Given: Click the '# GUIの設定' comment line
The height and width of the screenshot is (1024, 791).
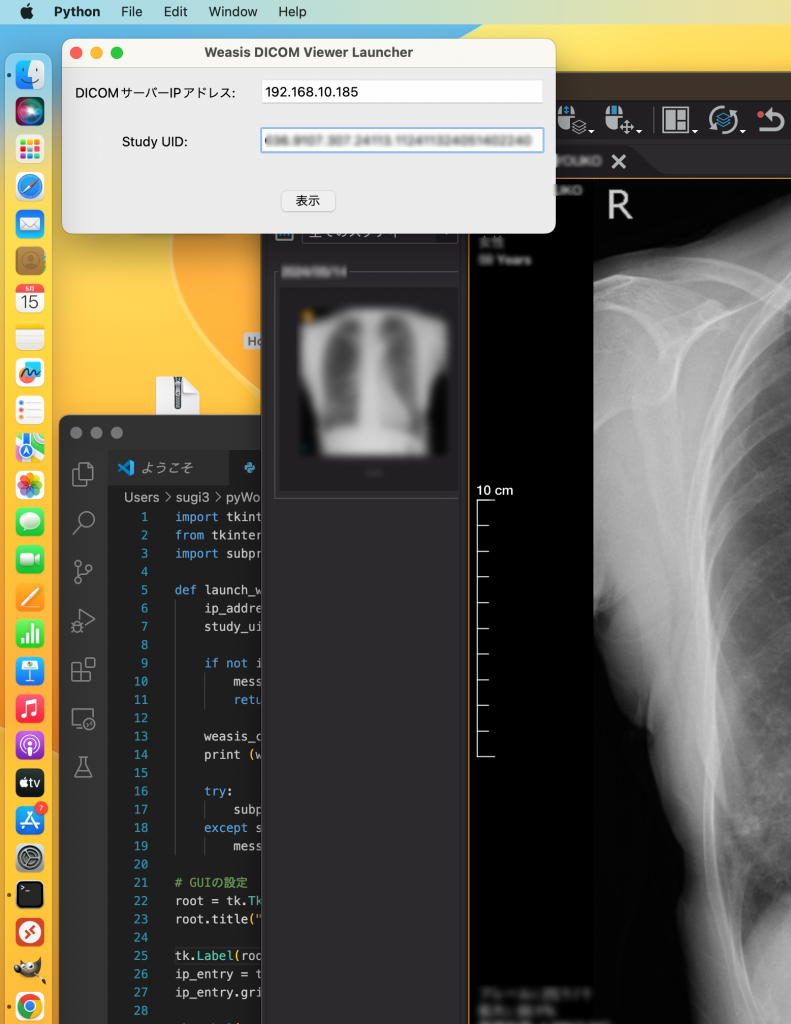Looking at the screenshot, I should point(211,882).
